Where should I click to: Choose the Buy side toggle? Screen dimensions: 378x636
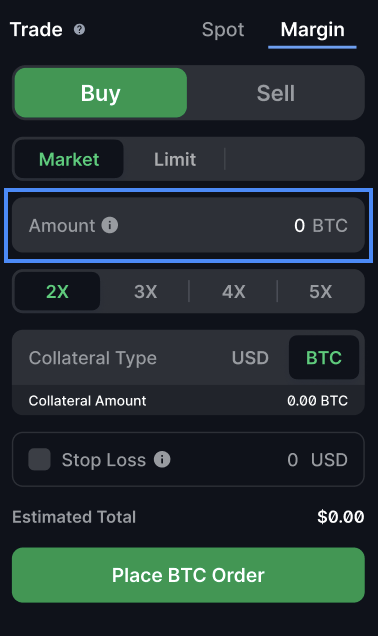click(x=101, y=93)
